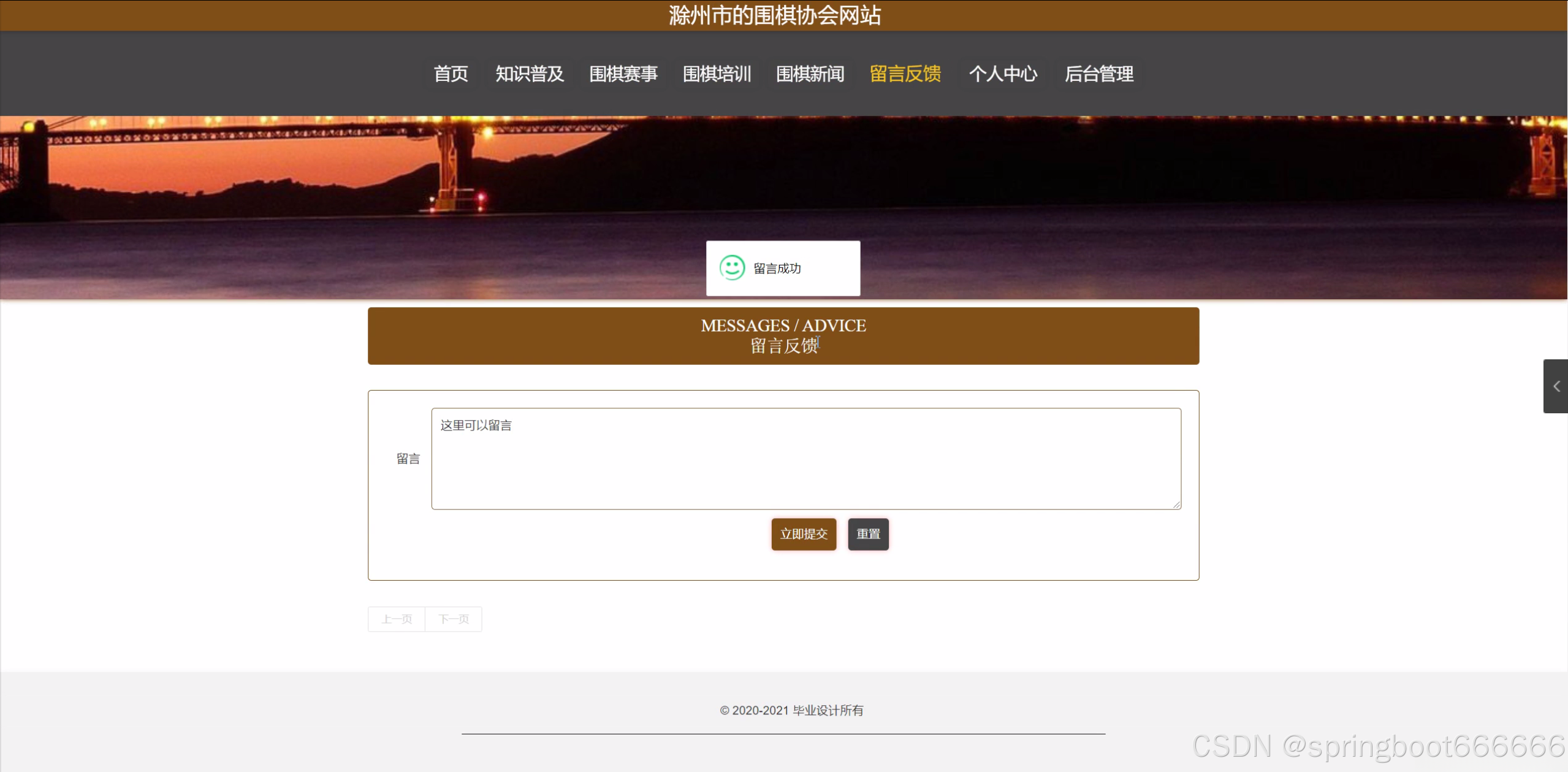Open 围棋新闻 navigation link
This screenshot has width=1568, height=772.
[810, 74]
